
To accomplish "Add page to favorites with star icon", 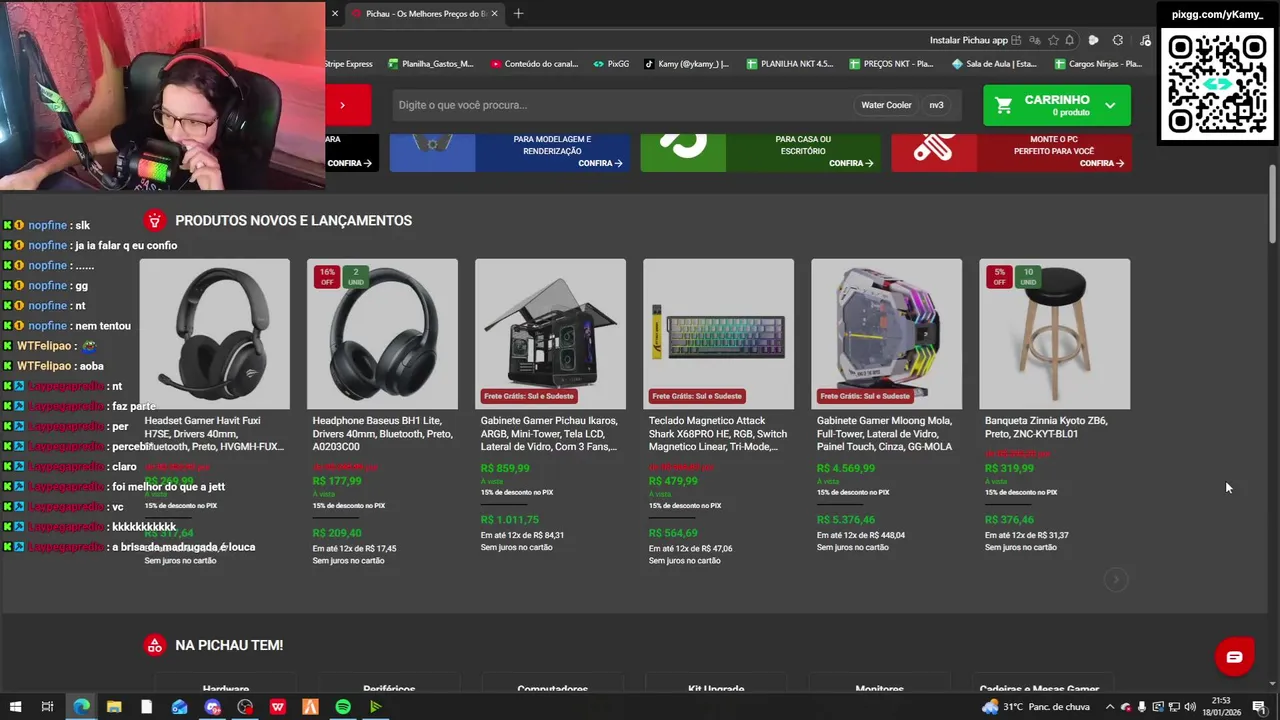I will pos(1053,40).
